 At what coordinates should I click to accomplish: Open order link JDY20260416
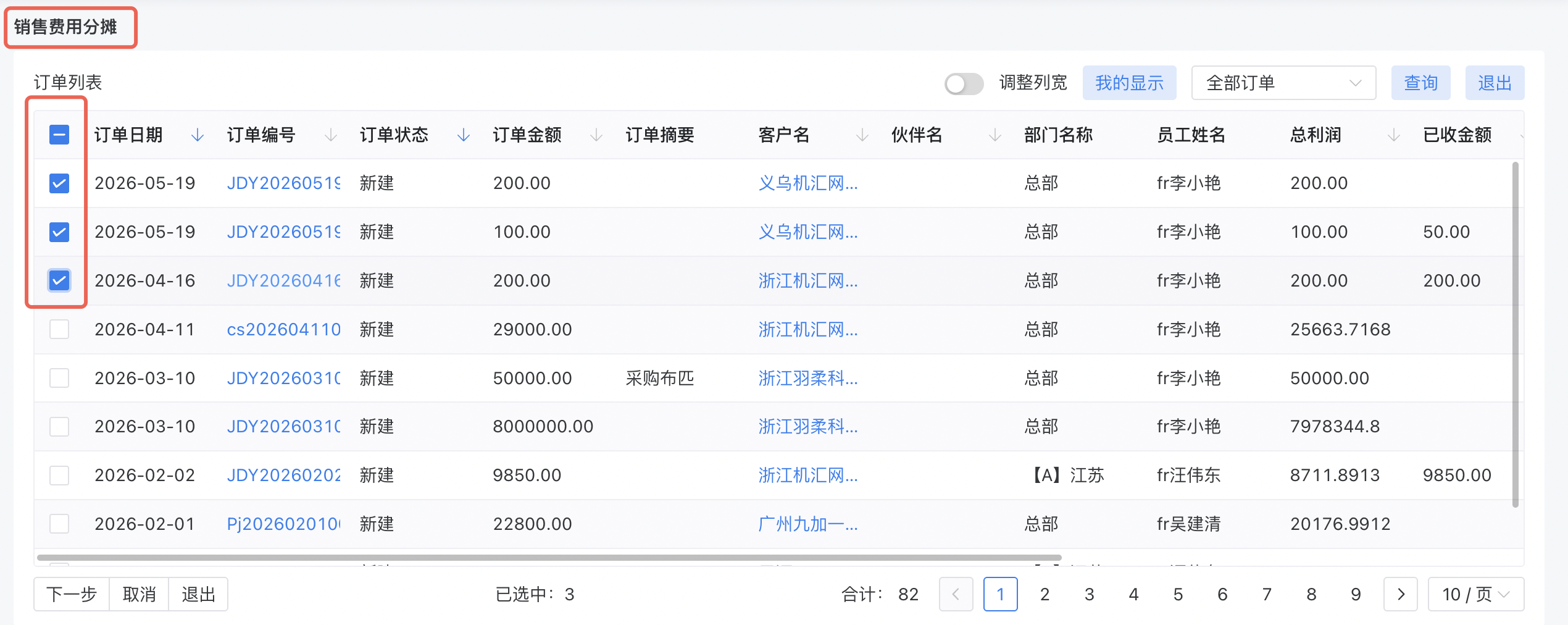coord(283,280)
